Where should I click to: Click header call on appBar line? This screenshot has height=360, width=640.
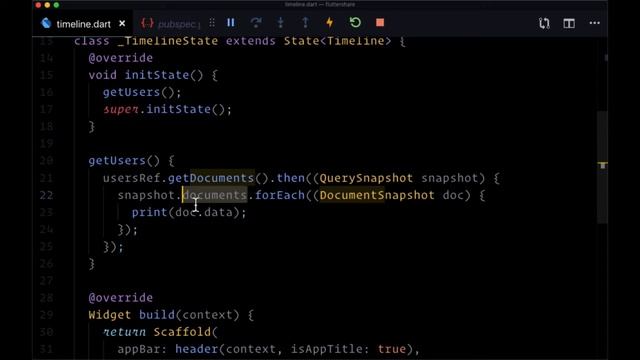[x=196, y=349]
